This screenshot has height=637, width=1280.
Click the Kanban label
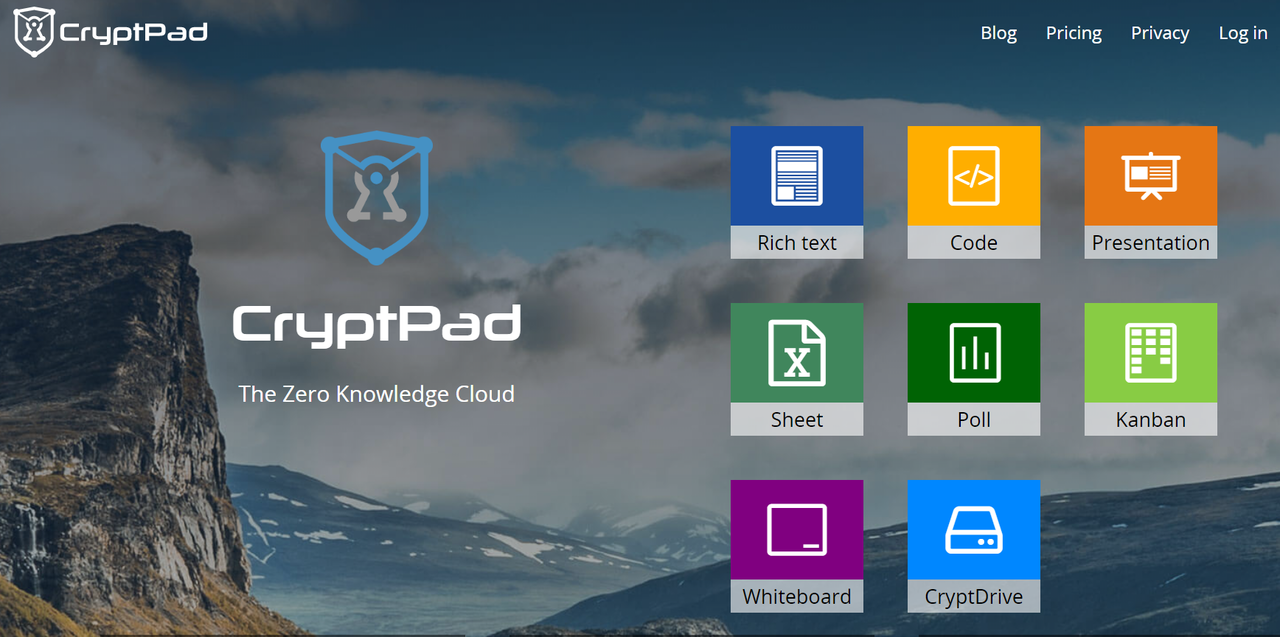point(1151,420)
